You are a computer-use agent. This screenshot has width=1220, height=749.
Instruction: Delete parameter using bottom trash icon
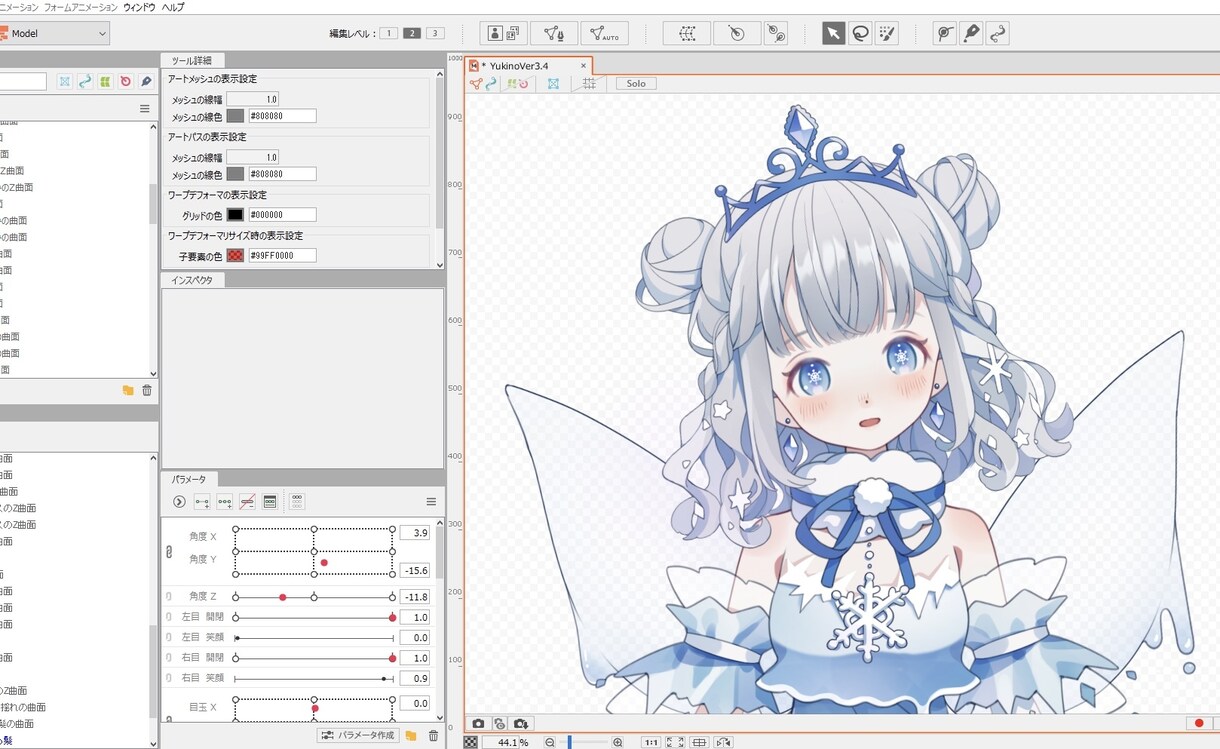433,735
